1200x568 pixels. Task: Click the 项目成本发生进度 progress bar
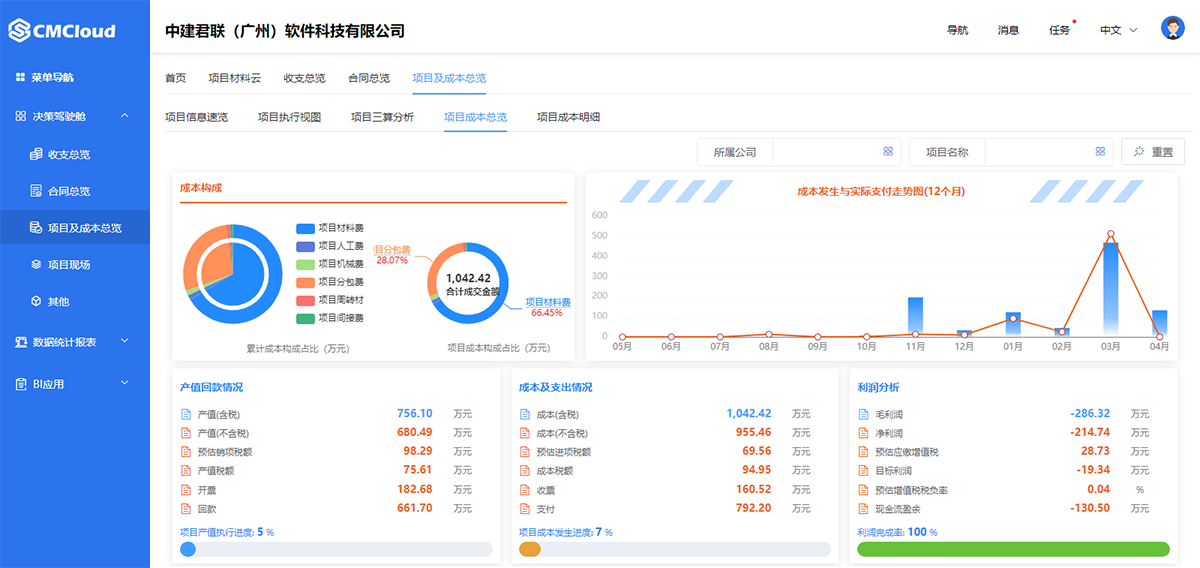tap(675, 549)
